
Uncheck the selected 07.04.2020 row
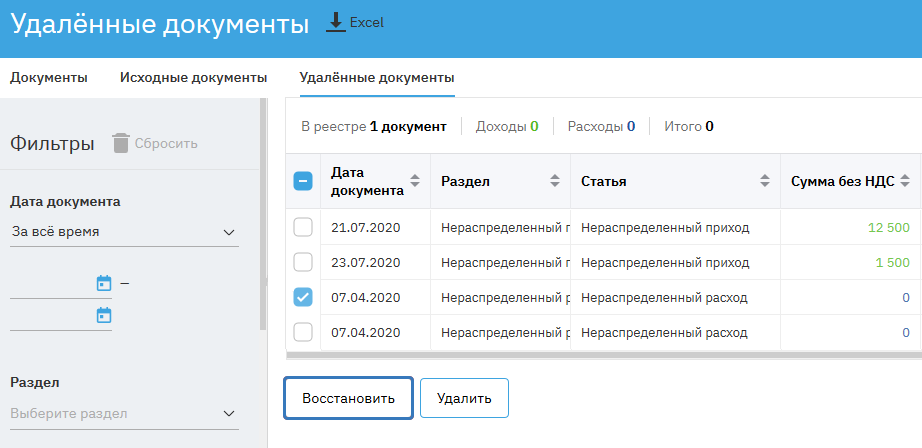click(x=303, y=297)
